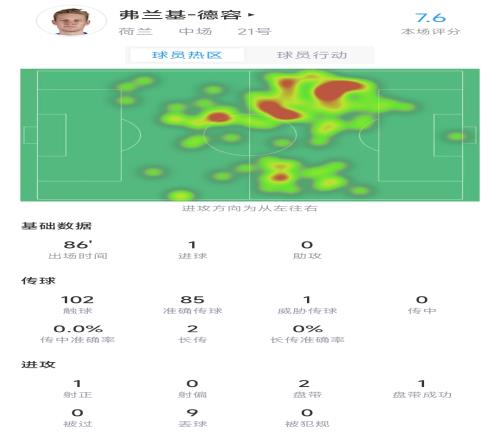500x440 pixels.
Task: Click the 荷兰 team label
Action: (x=135, y=31)
